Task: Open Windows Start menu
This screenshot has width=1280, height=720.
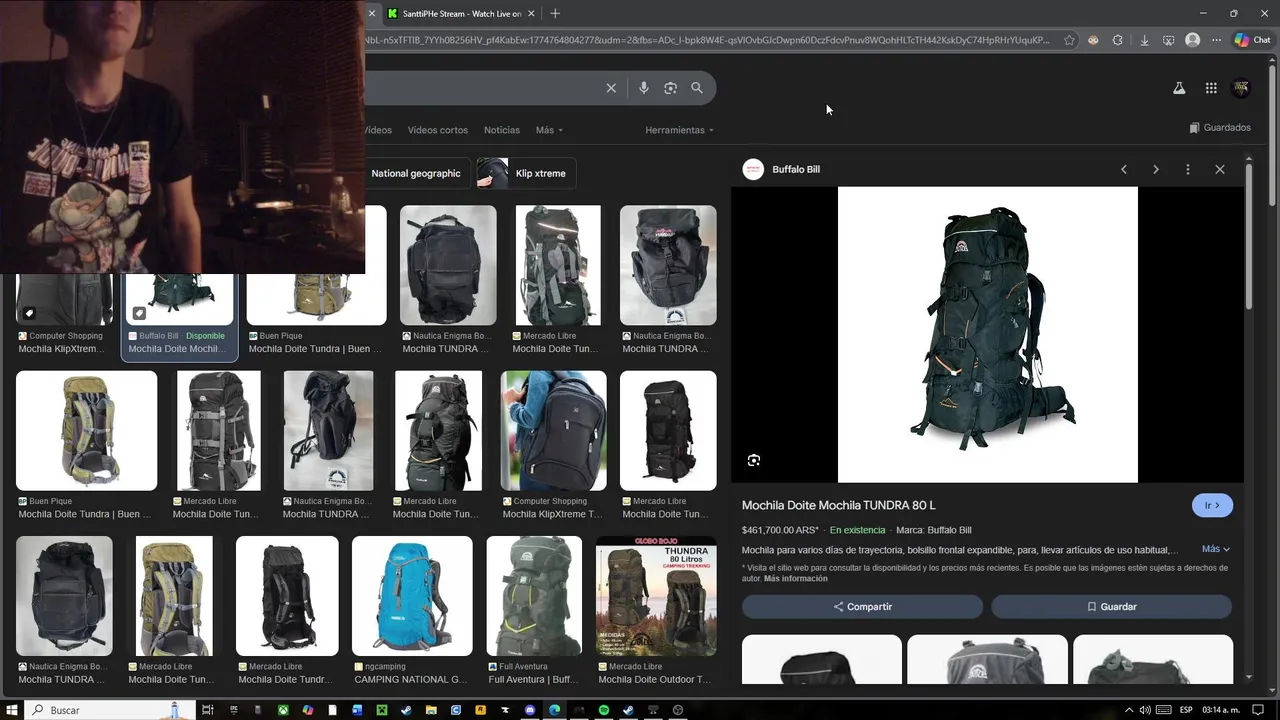Action: [x=12, y=710]
